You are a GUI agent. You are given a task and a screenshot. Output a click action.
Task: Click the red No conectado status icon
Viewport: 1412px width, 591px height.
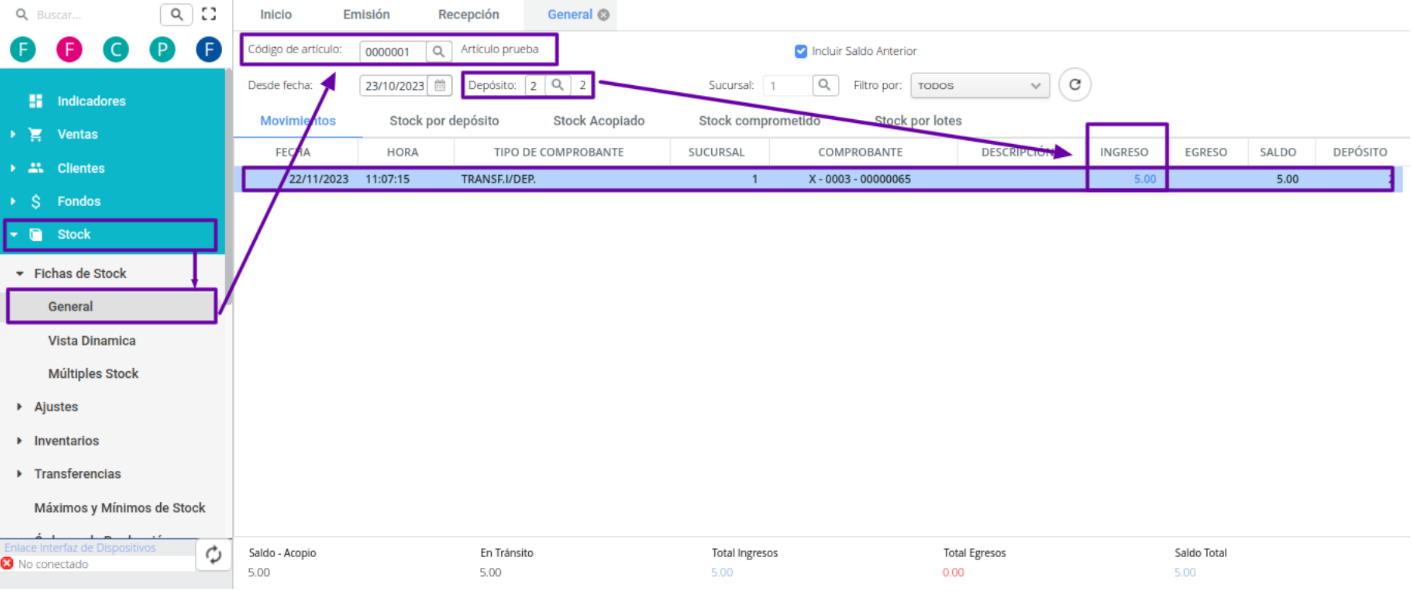click(8, 564)
